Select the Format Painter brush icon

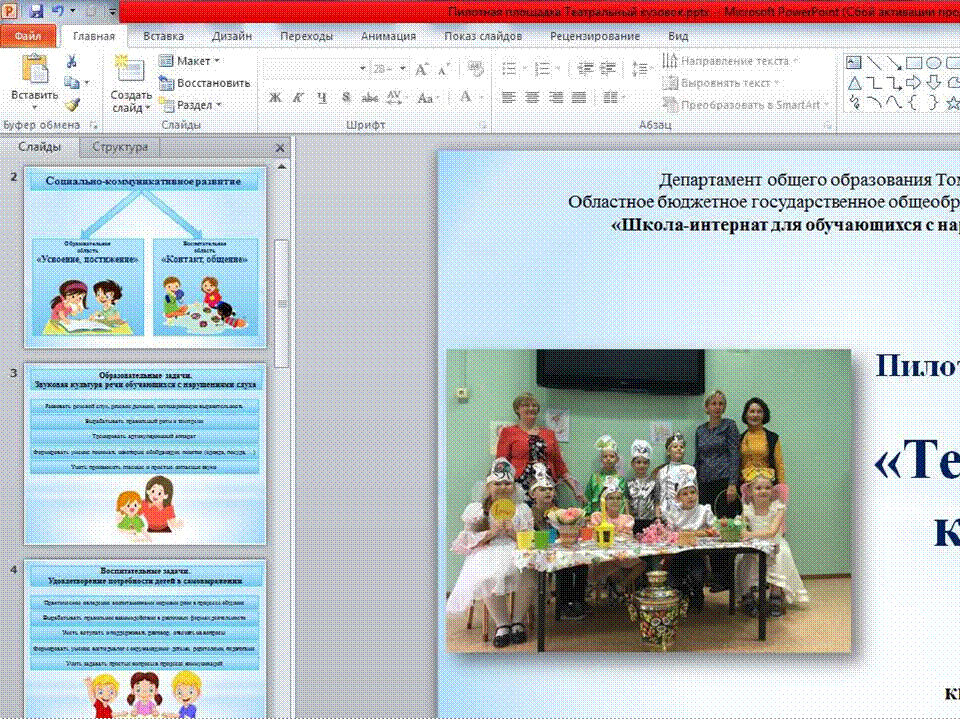click(x=71, y=104)
